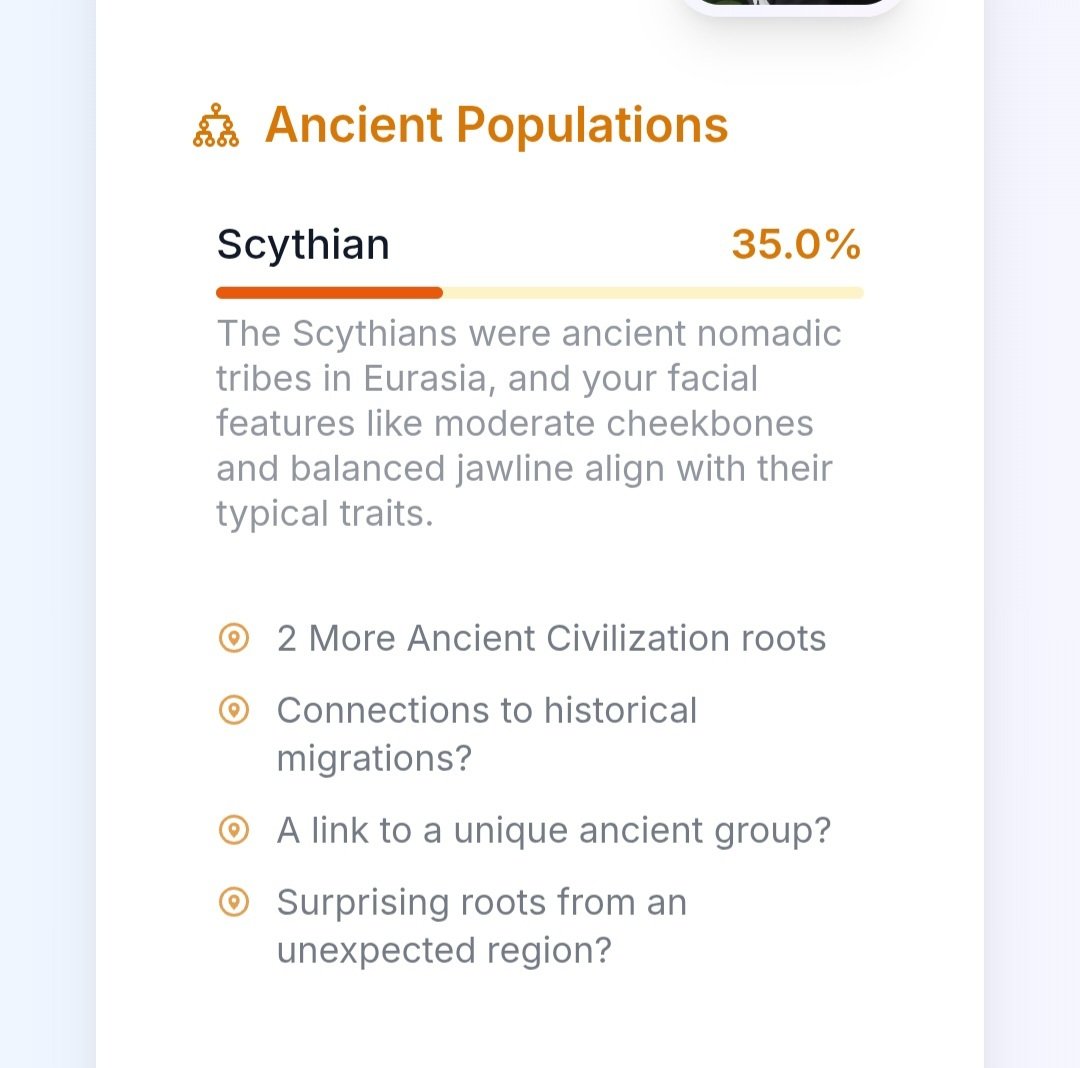Open "Surprising roots from an unexpected region?" item
Screen dimensions: 1080x1068
click(x=481, y=926)
